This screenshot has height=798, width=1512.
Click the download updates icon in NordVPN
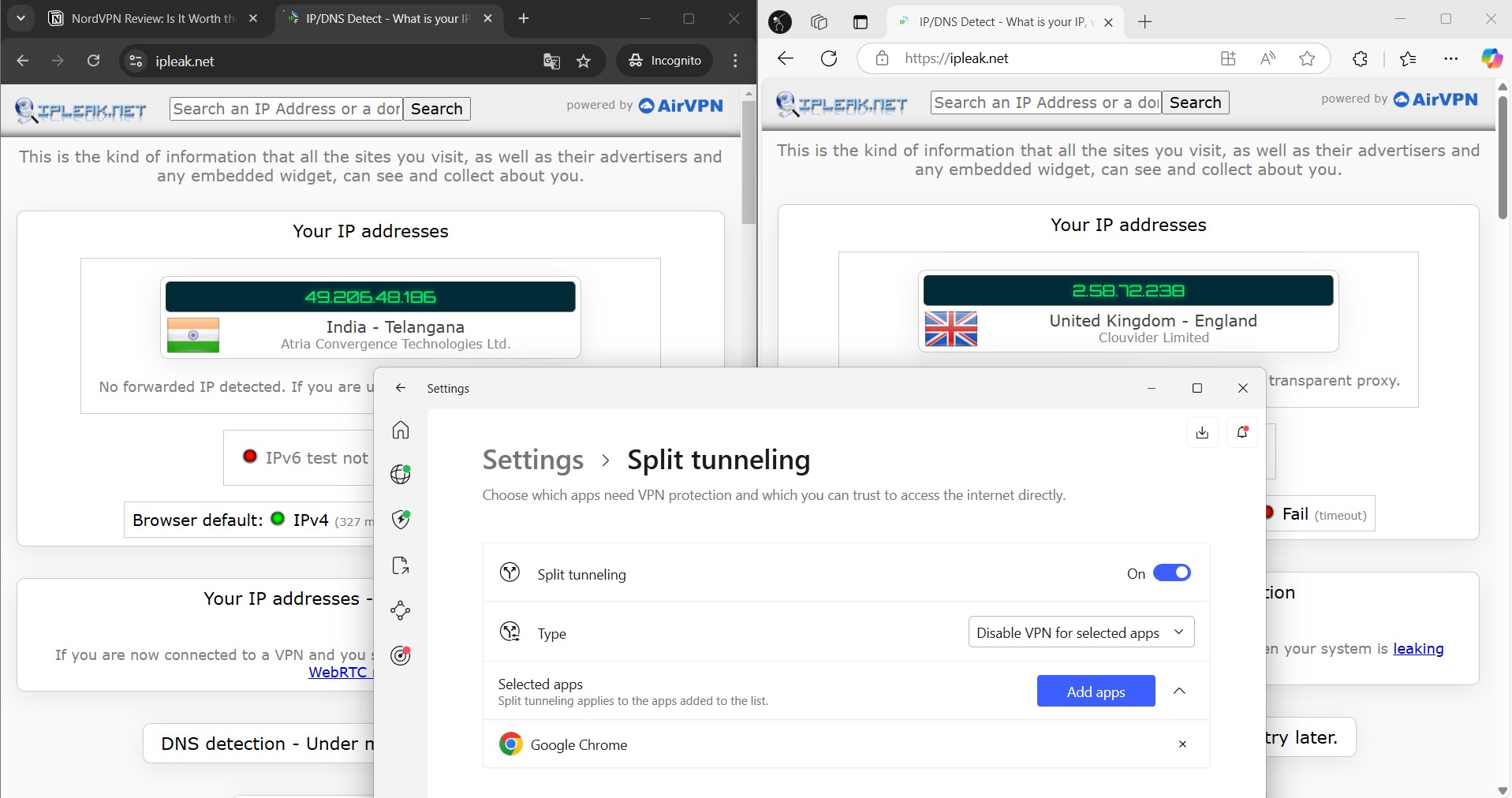[1202, 432]
